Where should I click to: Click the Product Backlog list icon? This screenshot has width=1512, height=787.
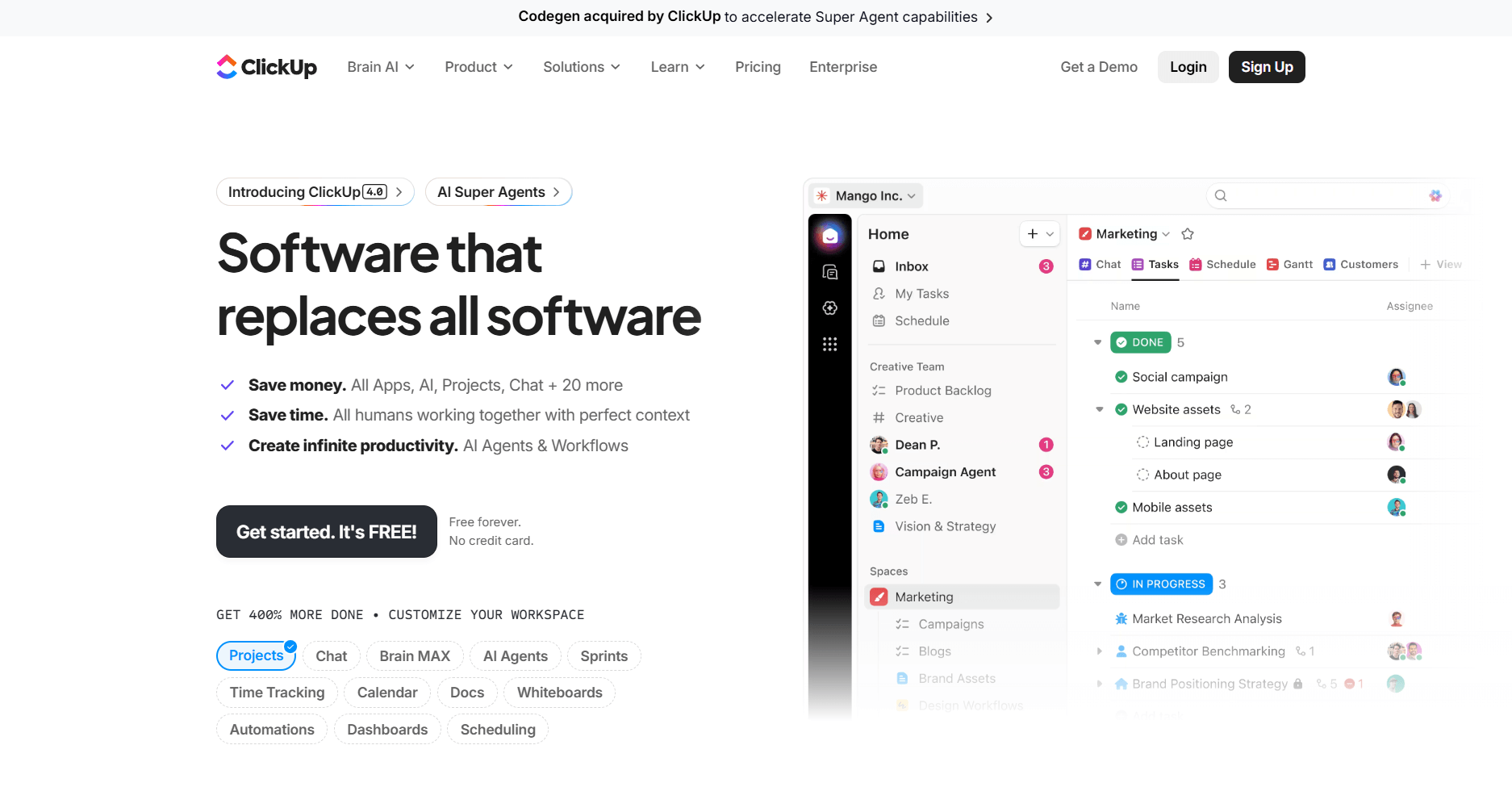[879, 391]
